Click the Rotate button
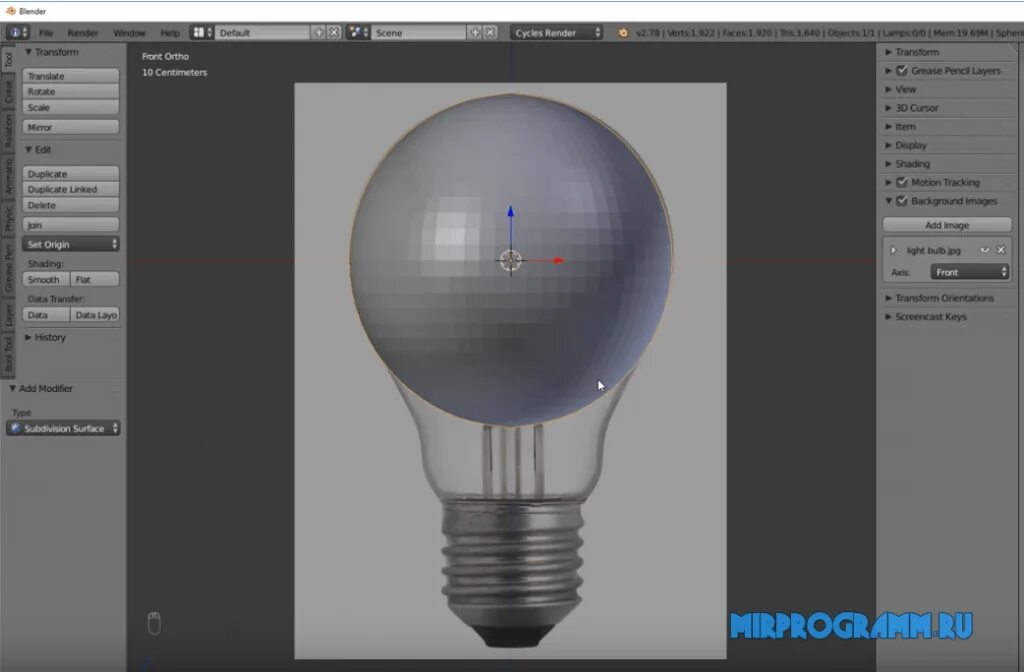The image size is (1024, 672). click(x=71, y=91)
